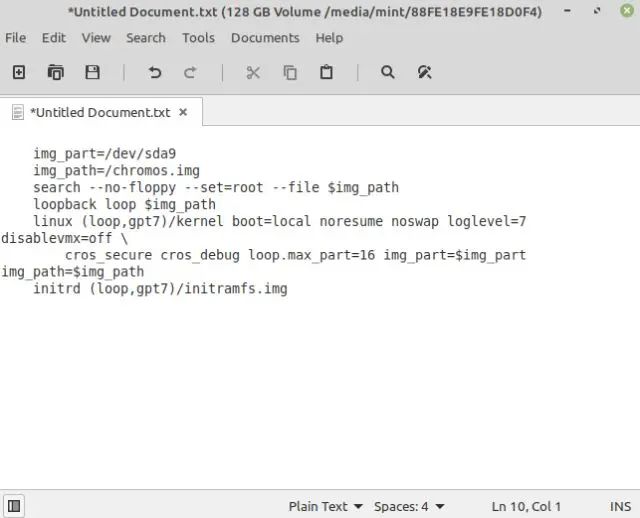
Task: Open the Documents menu
Action: (265, 38)
